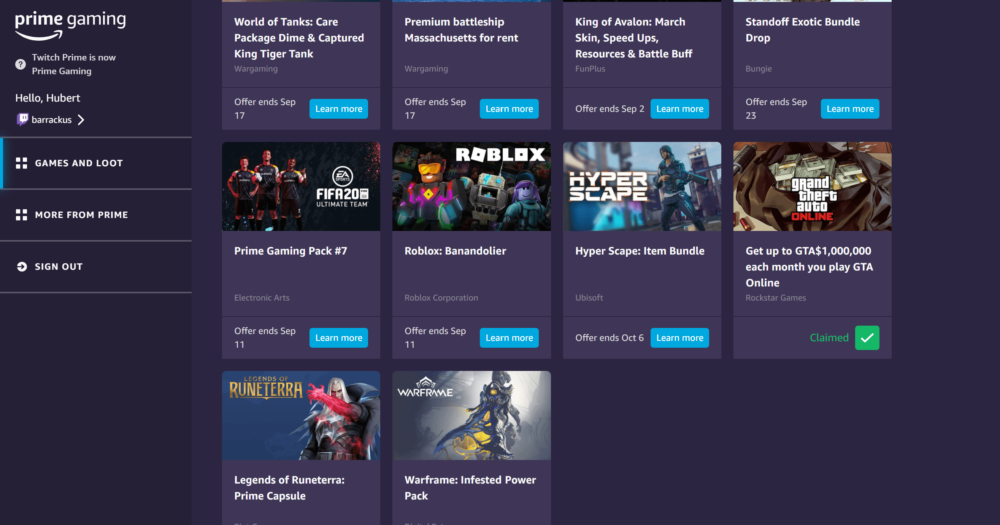
Task: Open the Games and Loot section
Action: tap(96, 163)
